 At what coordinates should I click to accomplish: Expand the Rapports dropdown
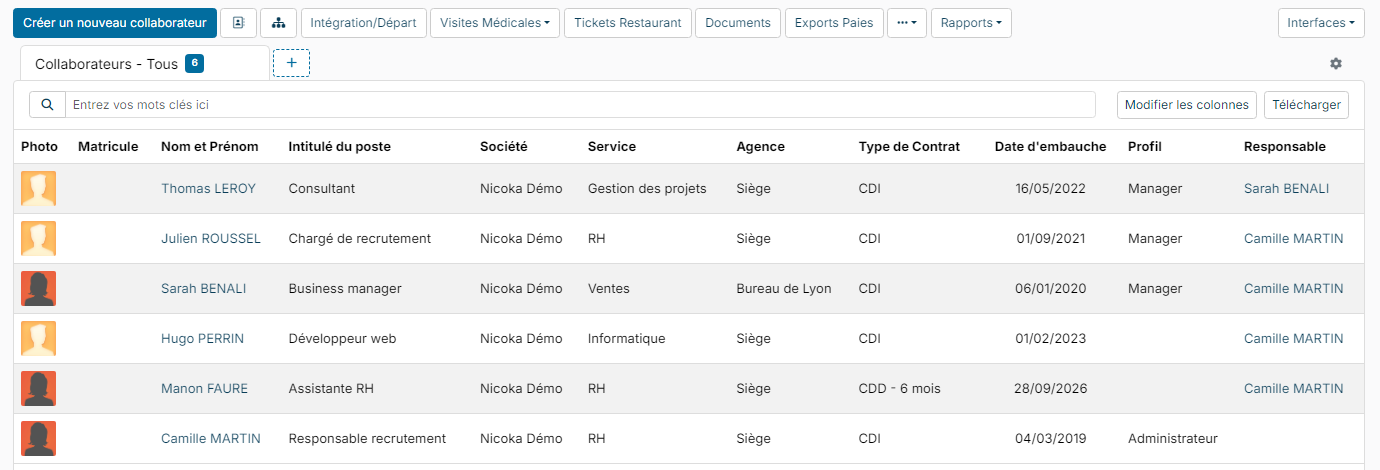point(971,23)
